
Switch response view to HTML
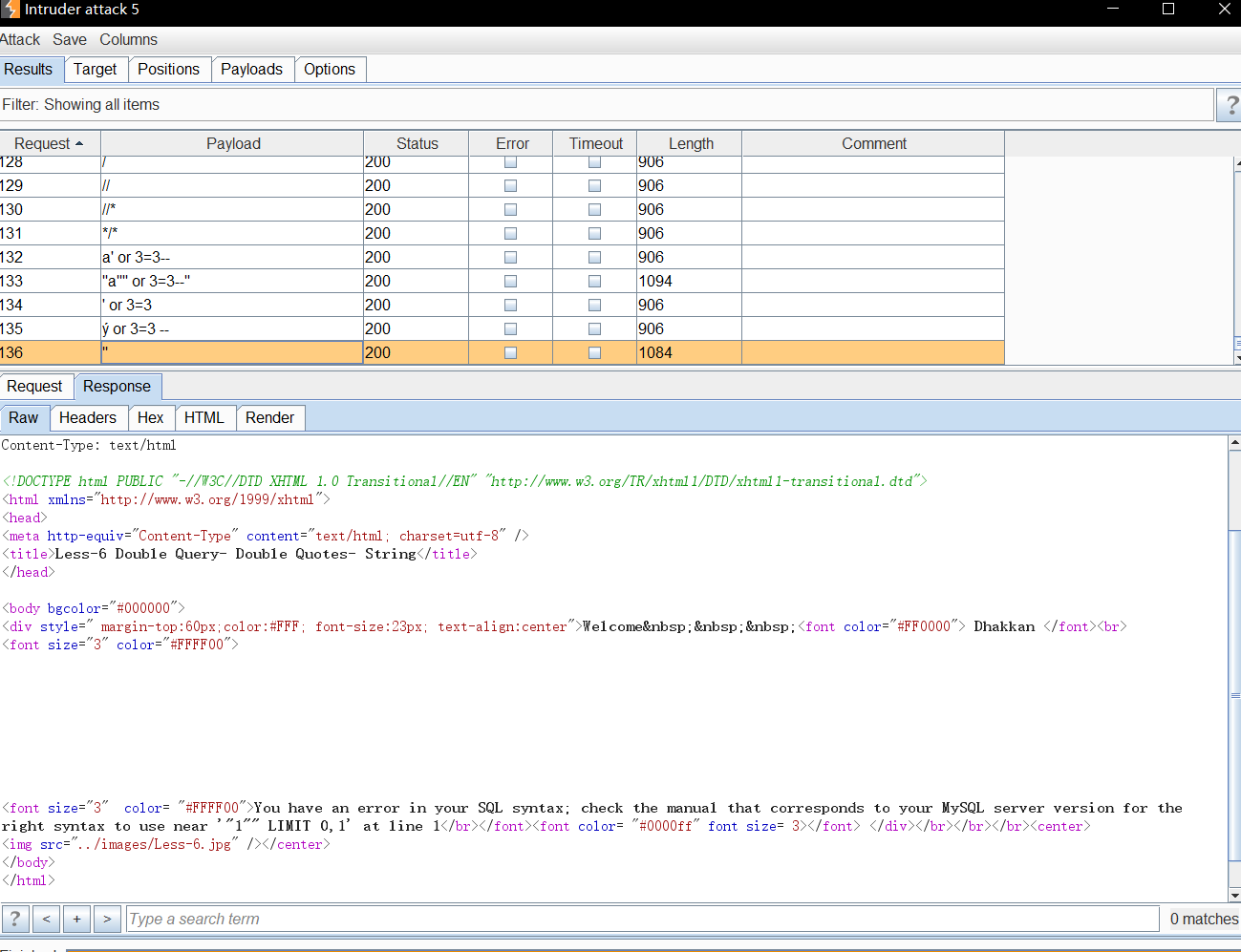tap(204, 417)
